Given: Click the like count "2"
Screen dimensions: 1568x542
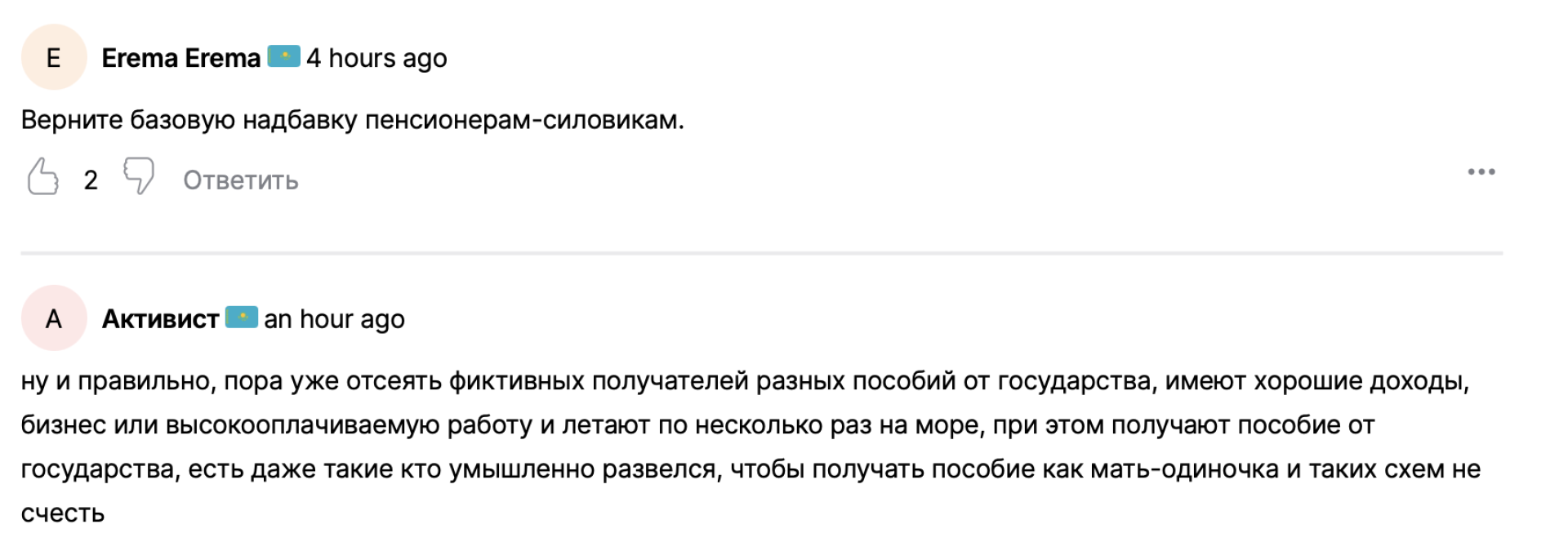Looking at the screenshot, I should 91,180.
